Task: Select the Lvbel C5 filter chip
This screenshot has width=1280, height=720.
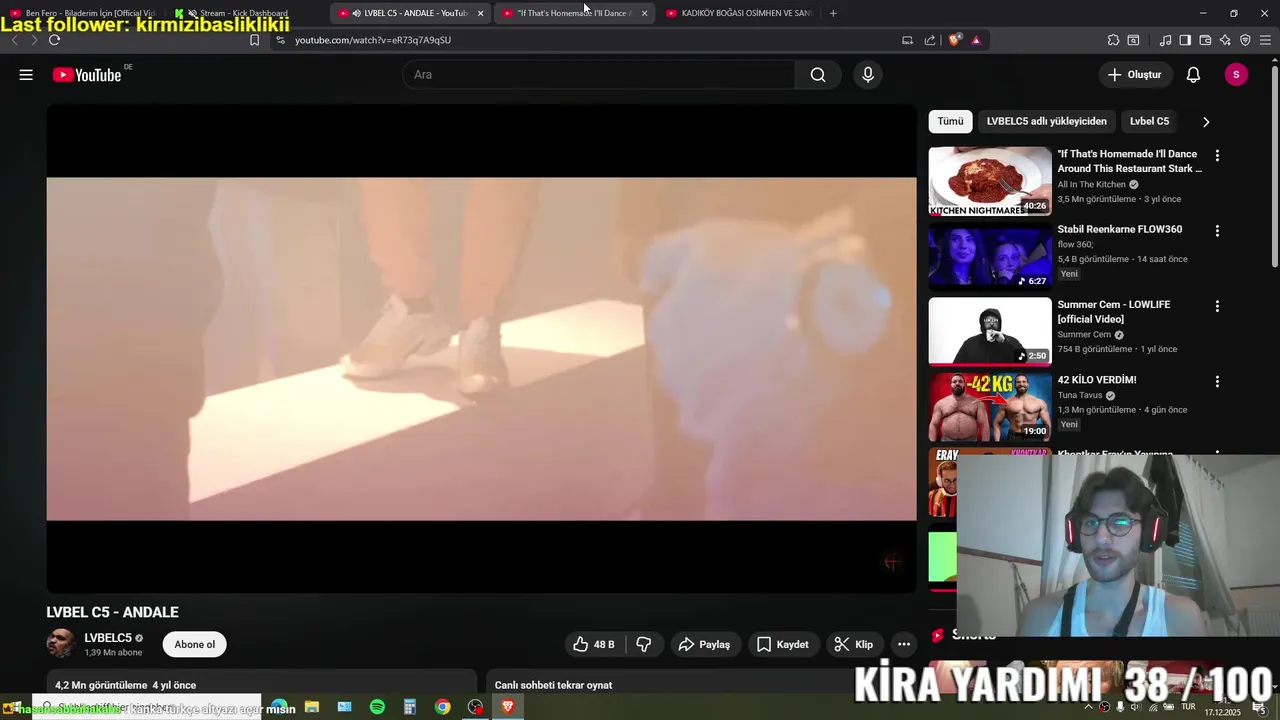Action: coord(1149,121)
